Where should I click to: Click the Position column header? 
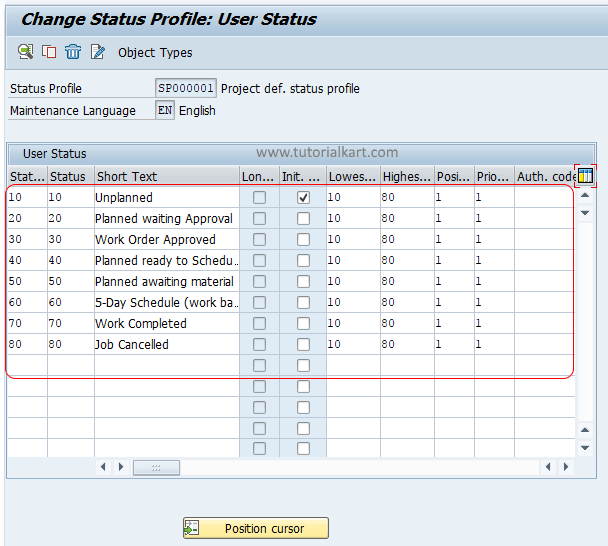[x=454, y=176]
